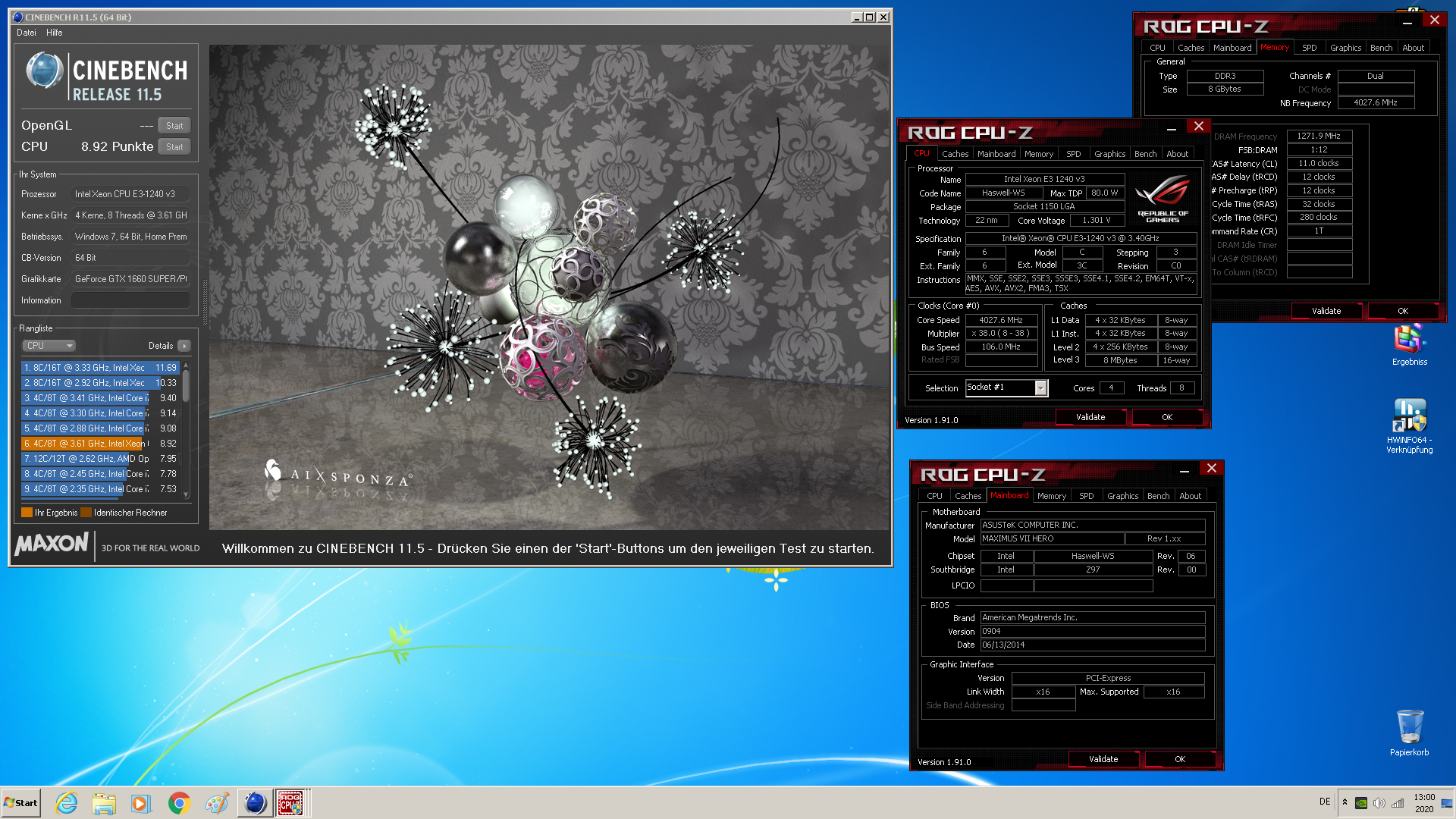Image resolution: width=1456 pixels, height=819 pixels.
Task: Open About tab in CPU-Z Memory window
Action: [1413, 48]
